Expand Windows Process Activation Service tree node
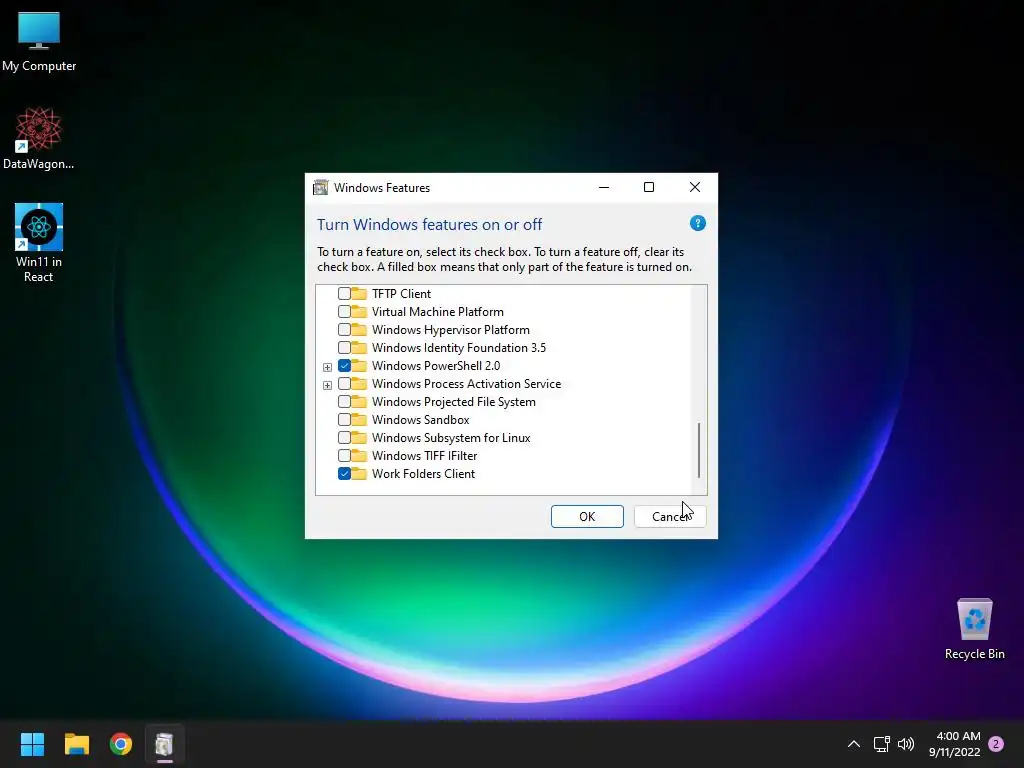The width and height of the screenshot is (1024, 768). coord(327,385)
